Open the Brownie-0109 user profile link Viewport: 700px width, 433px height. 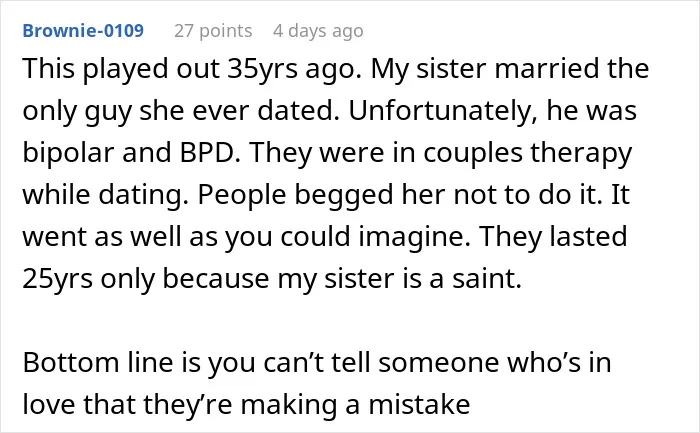click(83, 31)
